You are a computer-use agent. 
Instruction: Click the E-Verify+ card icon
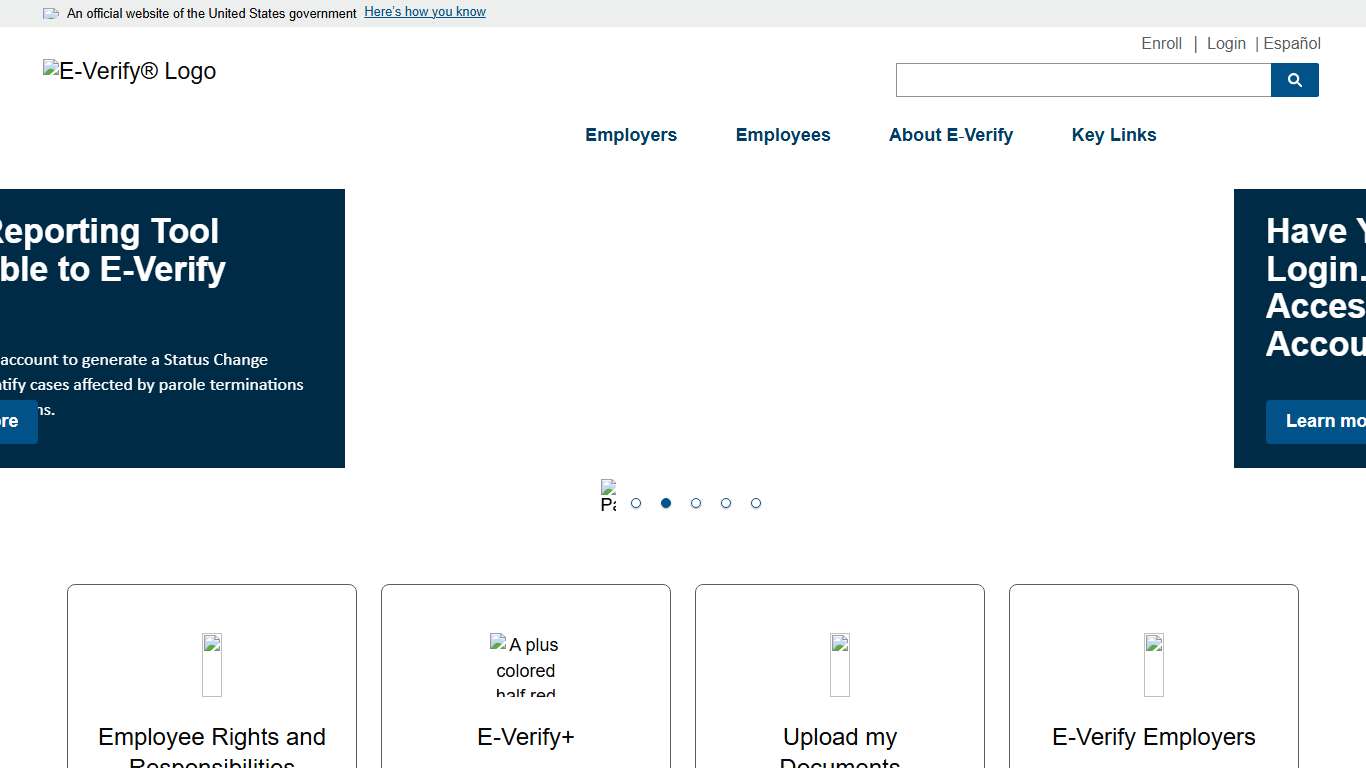point(525,664)
